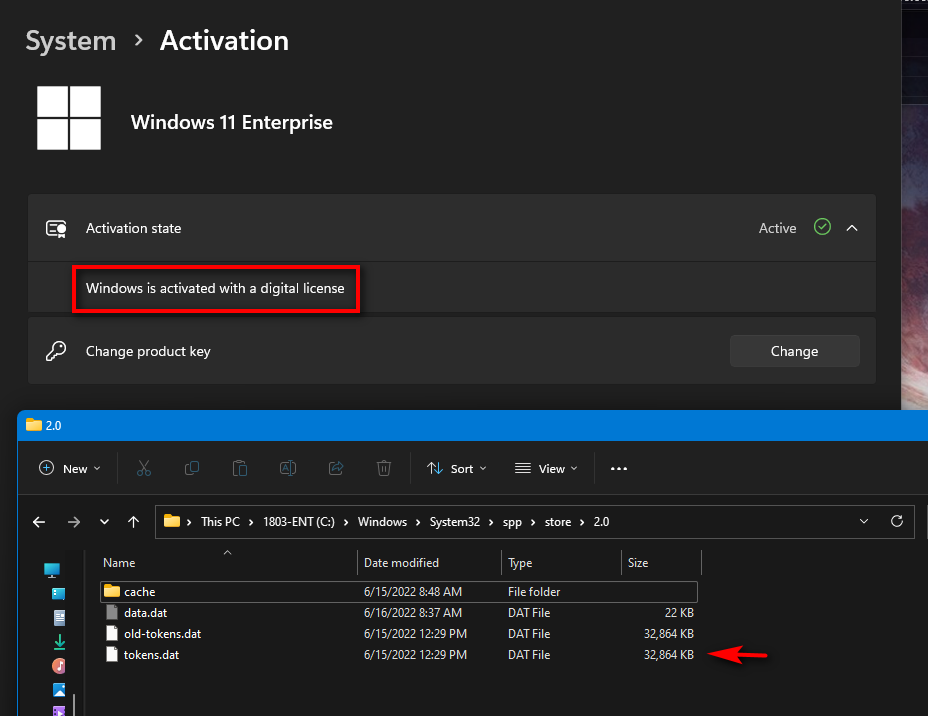
Task: Select the tokens.dat file name
Action: (x=152, y=654)
